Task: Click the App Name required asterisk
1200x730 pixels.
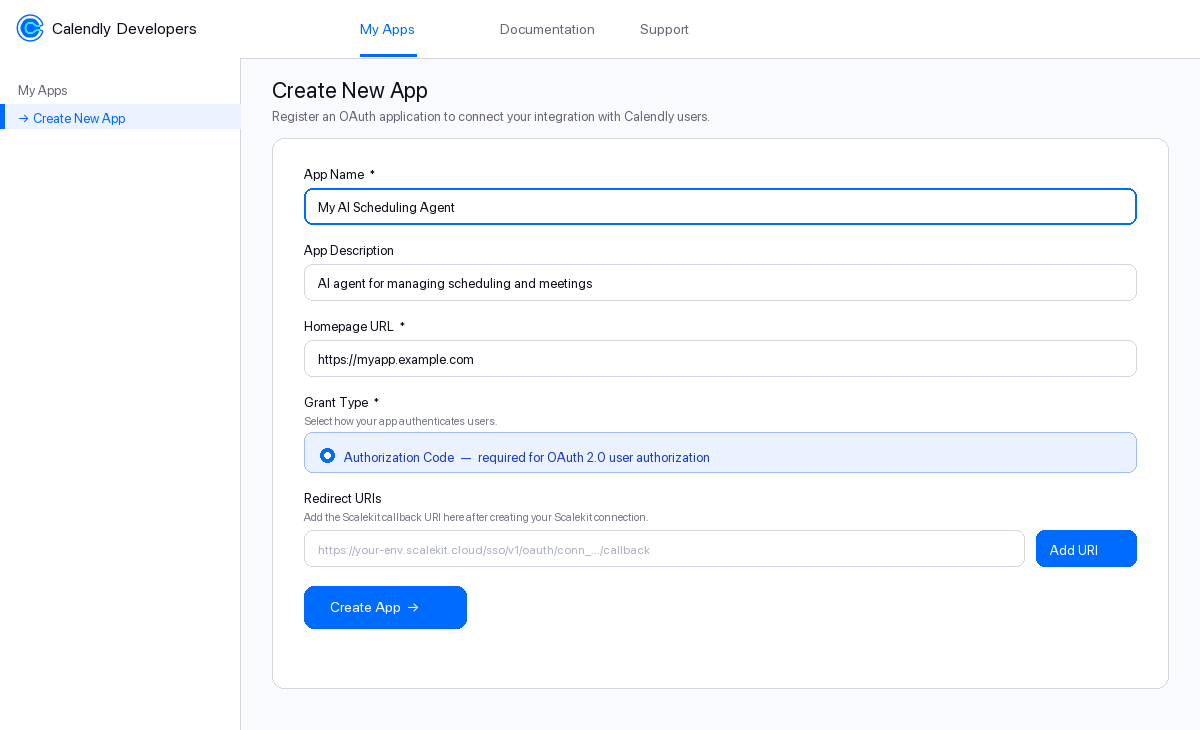Action: (x=372, y=172)
